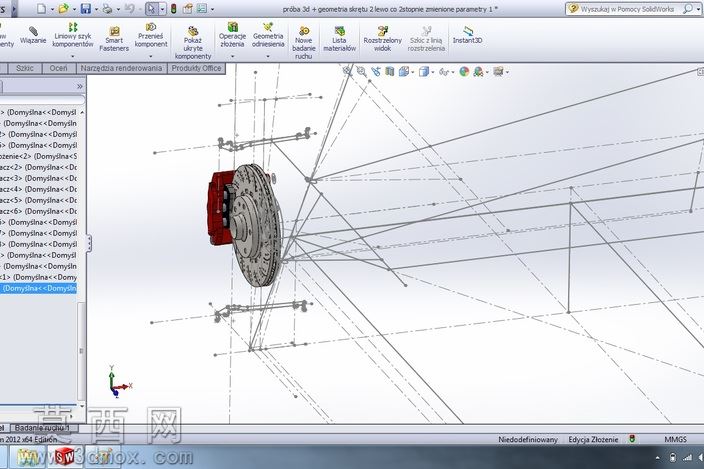Click the feature tree vertical scrollbar
Viewport: 704px width, 469px height.
[x=81, y=350]
